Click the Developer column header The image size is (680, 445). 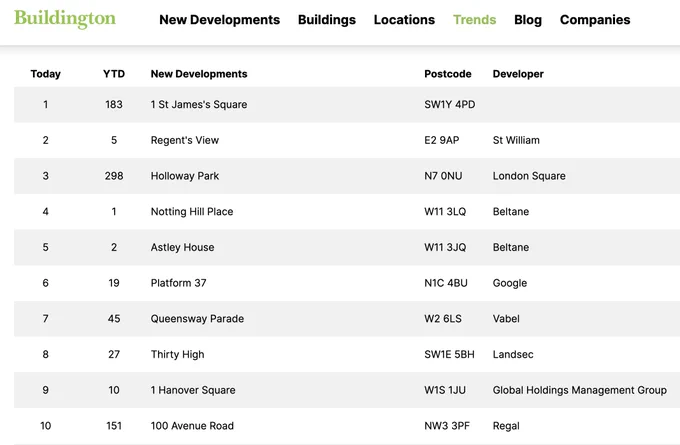518,74
